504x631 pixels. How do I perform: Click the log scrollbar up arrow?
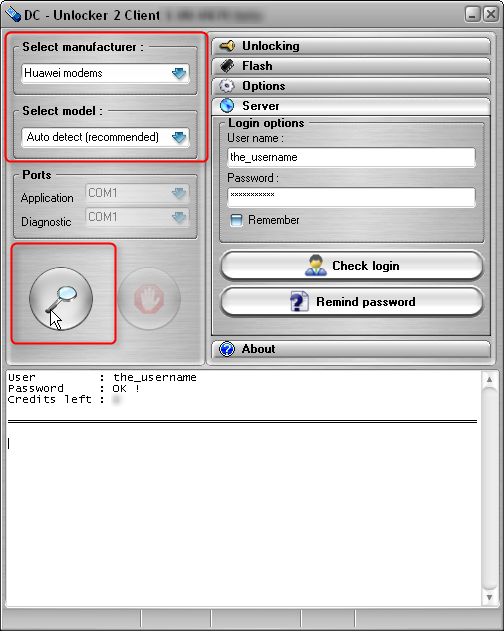[x=490, y=379]
